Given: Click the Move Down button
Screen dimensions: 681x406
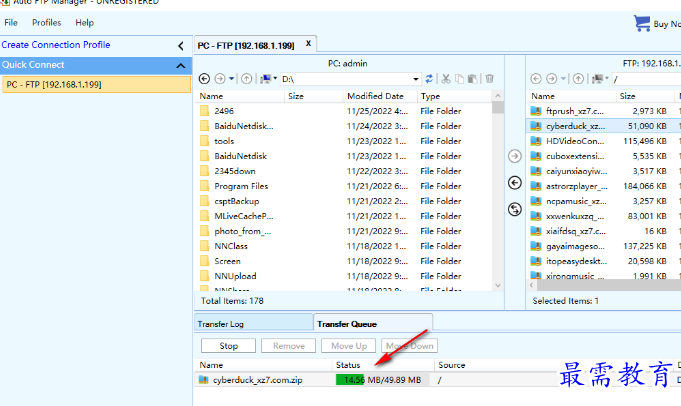Looking at the screenshot, I should pos(409,346).
